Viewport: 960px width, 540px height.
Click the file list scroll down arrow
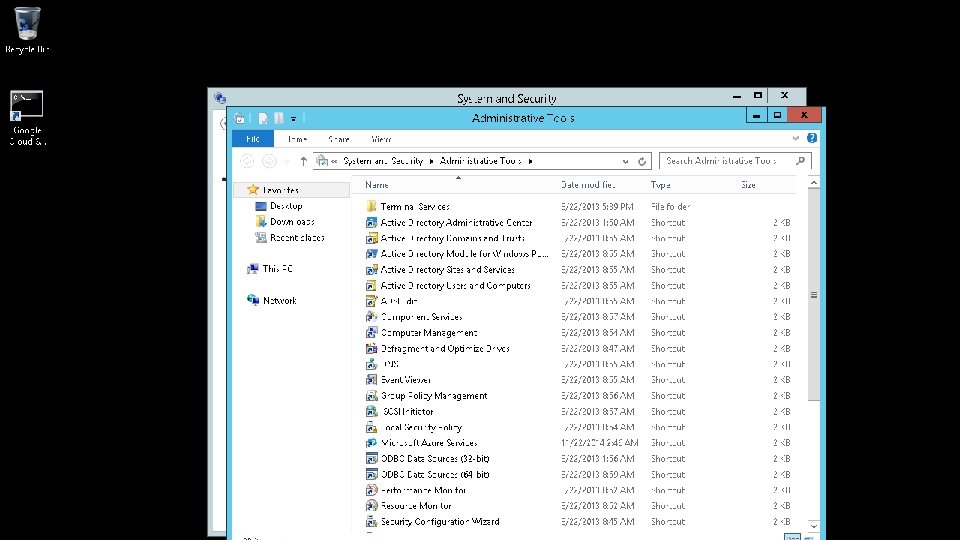tap(814, 526)
